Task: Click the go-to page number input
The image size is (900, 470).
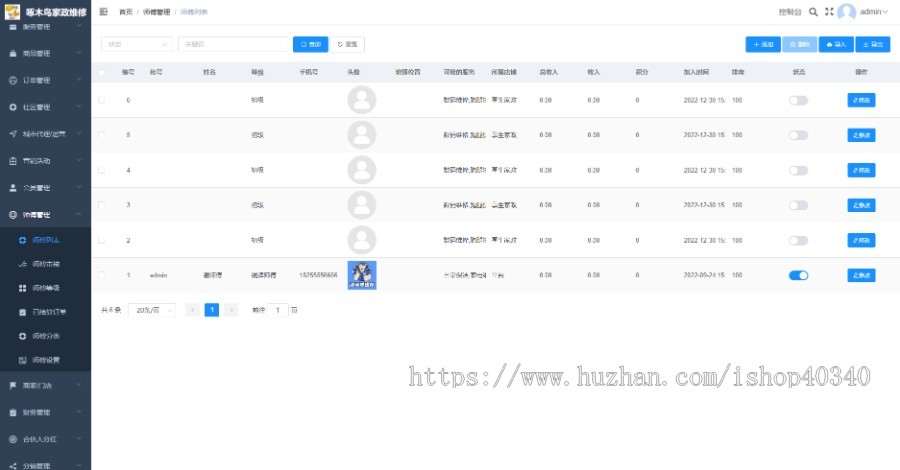Action: 278,310
